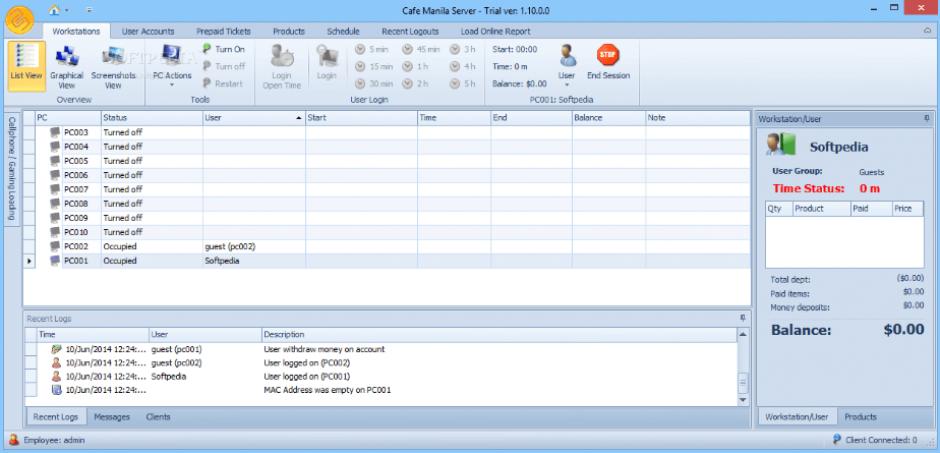This screenshot has width=940, height=453.
Task: Open the Prepaid Tickets tab
Action: pyautogui.click(x=223, y=31)
